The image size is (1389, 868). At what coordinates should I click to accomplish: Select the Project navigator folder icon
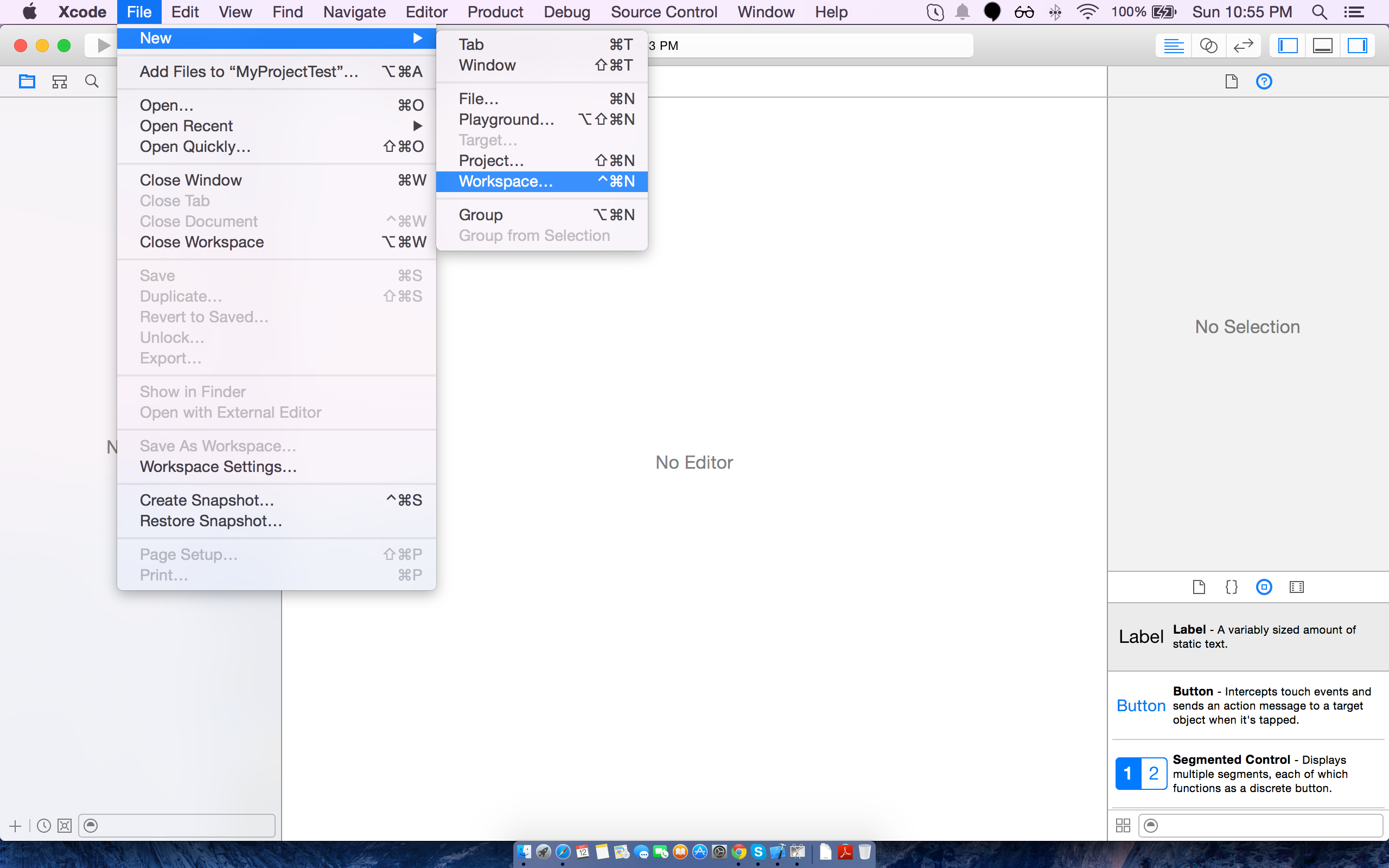(27, 81)
